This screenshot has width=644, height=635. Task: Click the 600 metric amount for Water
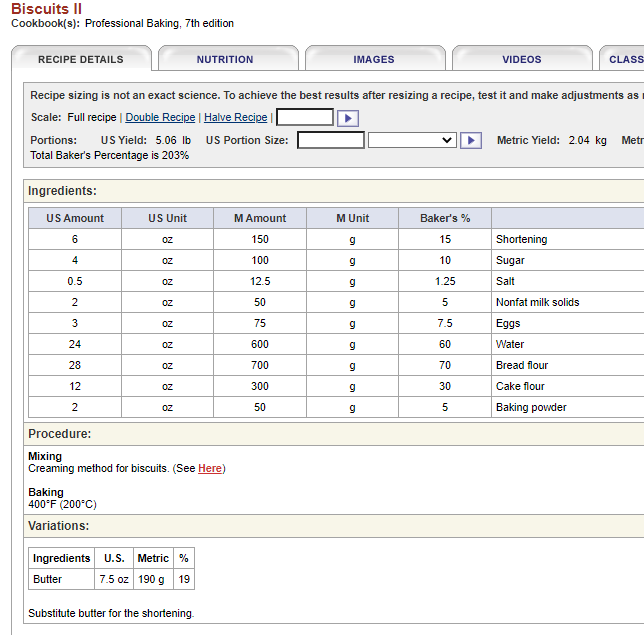pos(260,344)
